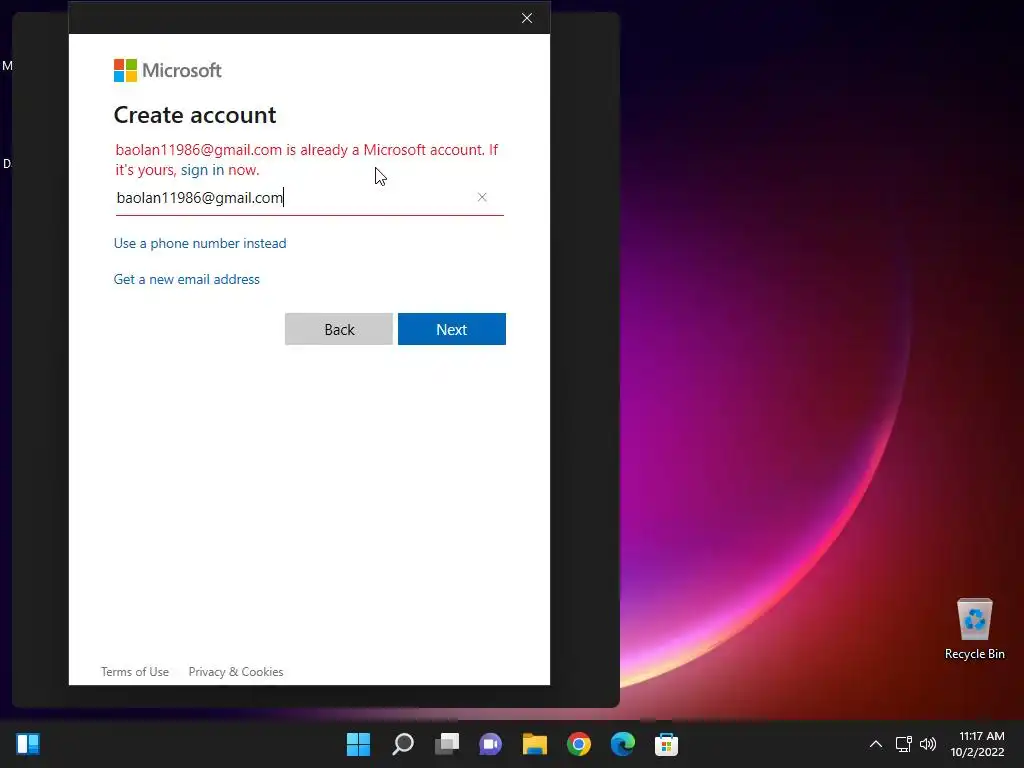Click the "Create account" heading
The width and height of the screenshot is (1024, 768).
click(x=195, y=115)
